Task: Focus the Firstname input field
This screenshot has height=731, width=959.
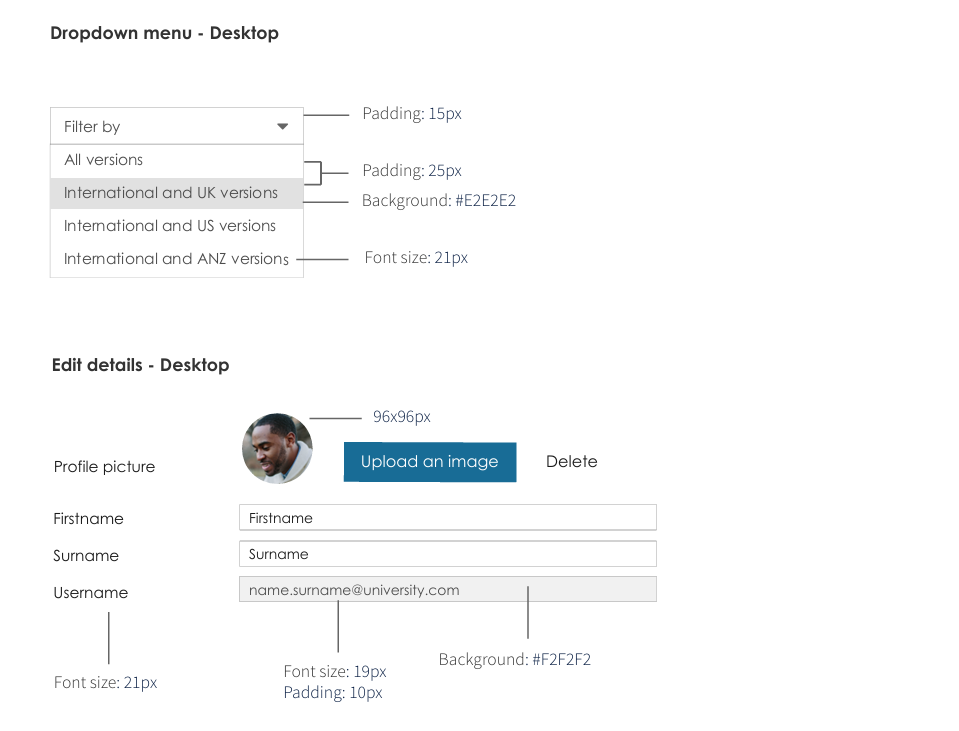Action: coord(447,518)
